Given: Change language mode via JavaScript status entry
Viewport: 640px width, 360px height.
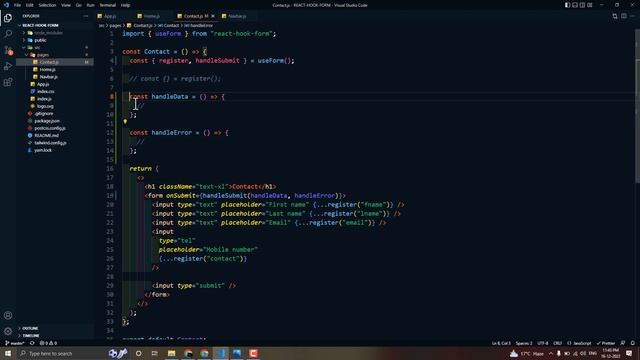Looking at the screenshot, I should (x=579, y=343).
